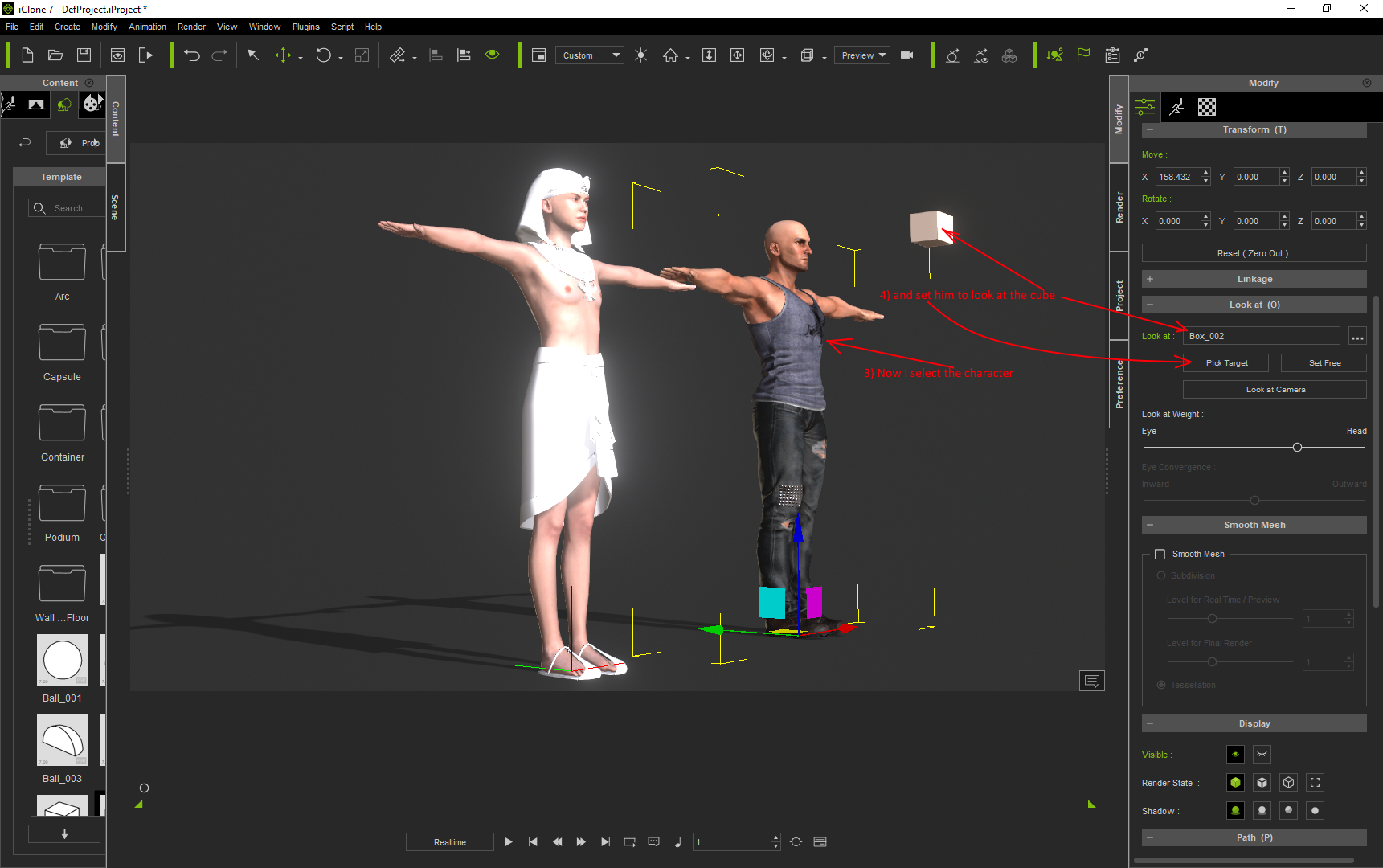Image resolution: width=1383 pixels, height=868 pixels.
Task: Click the camera record icon beside Preview
Action: (x=907, y=55)
